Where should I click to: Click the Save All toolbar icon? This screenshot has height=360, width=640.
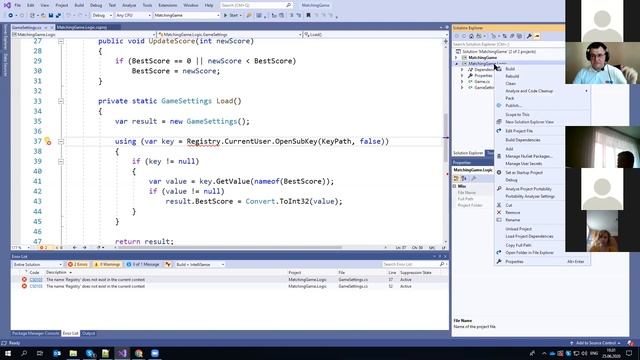point(58,16)
